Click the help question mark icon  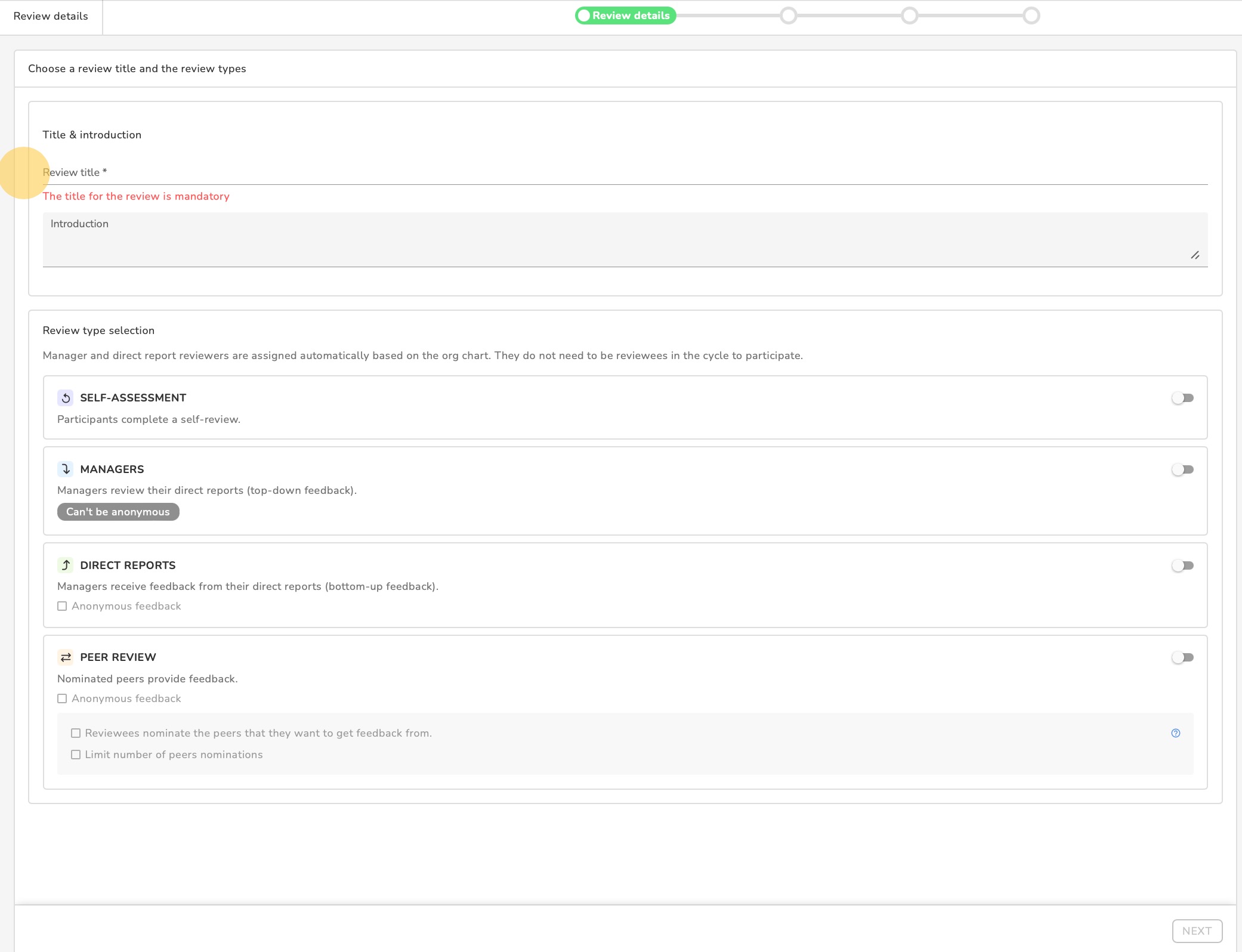click(1175, 733)
